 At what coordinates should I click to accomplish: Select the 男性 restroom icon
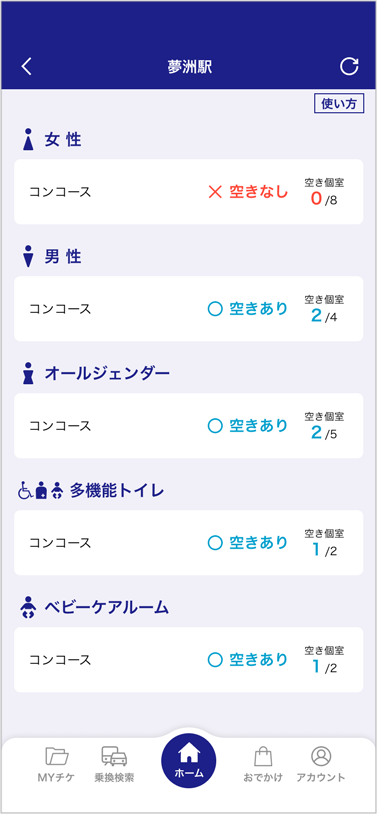coord(29,256)
